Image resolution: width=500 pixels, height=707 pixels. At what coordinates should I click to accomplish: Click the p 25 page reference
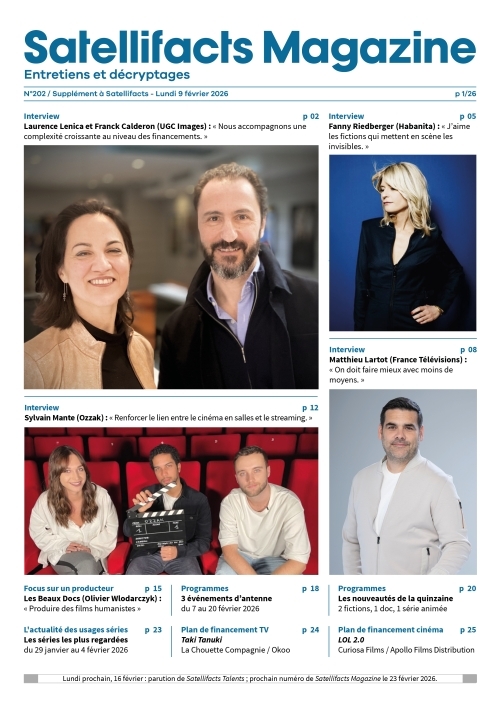468,630
